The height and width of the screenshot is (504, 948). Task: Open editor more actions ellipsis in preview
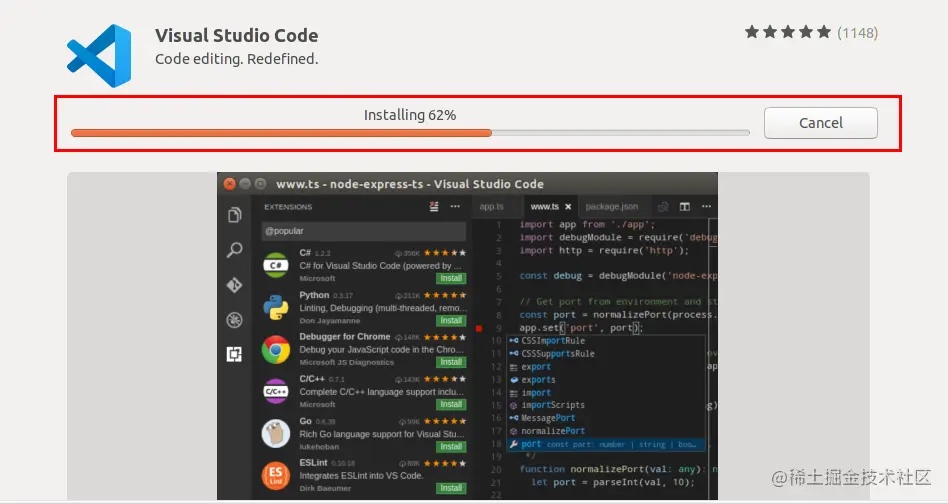click(x=706, y=207)
